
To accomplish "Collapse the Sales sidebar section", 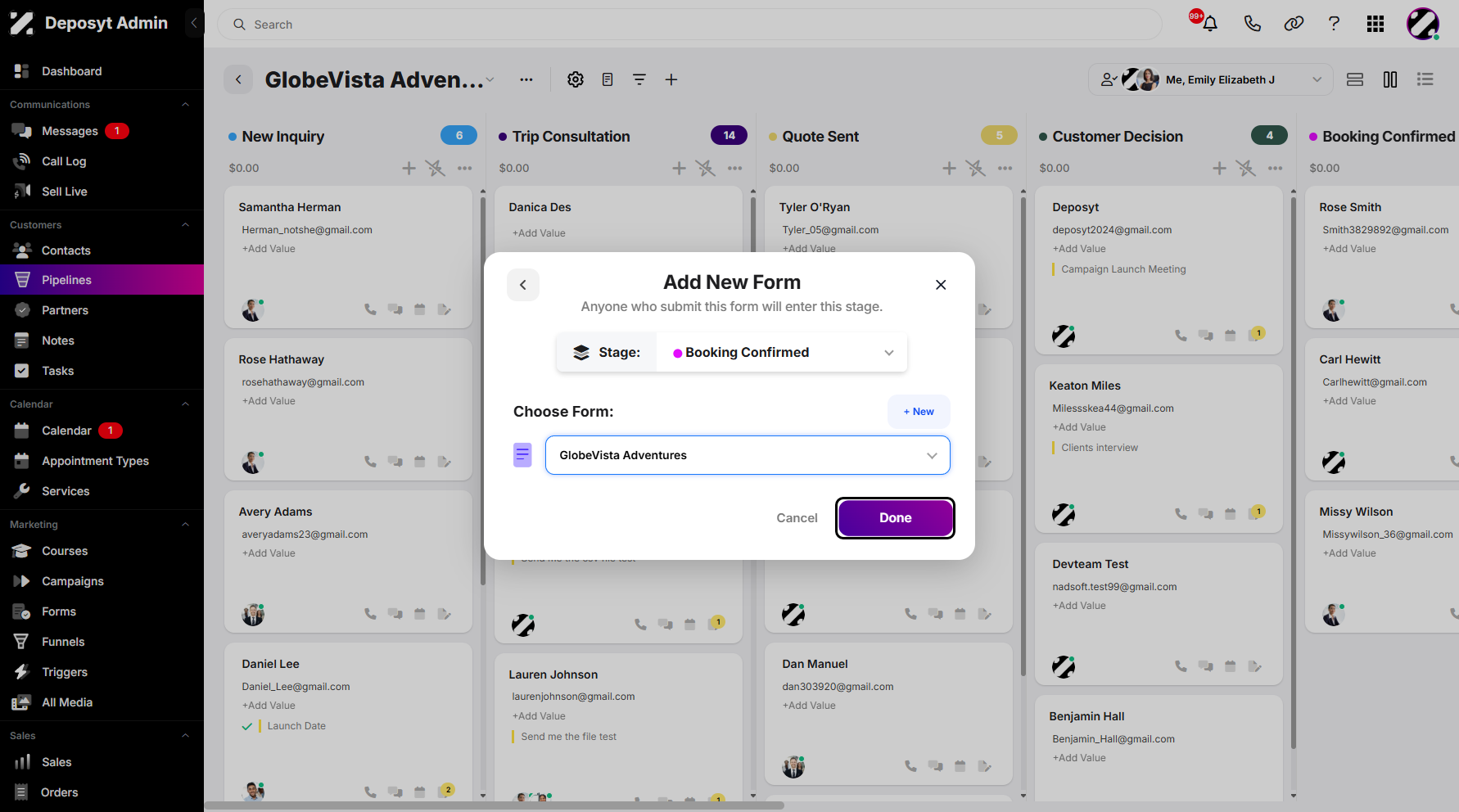I will (185, 736).
